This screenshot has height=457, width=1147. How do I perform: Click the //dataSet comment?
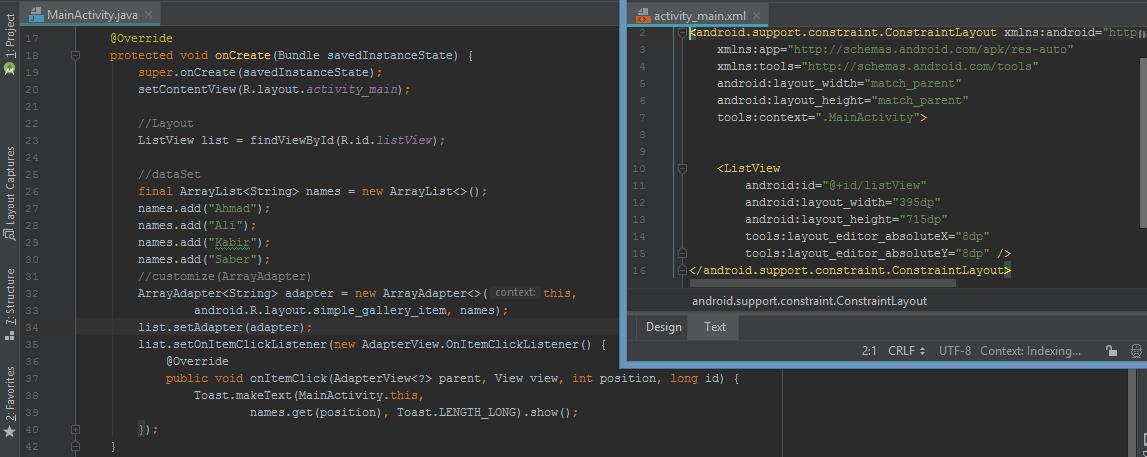[x=169, y=175]
